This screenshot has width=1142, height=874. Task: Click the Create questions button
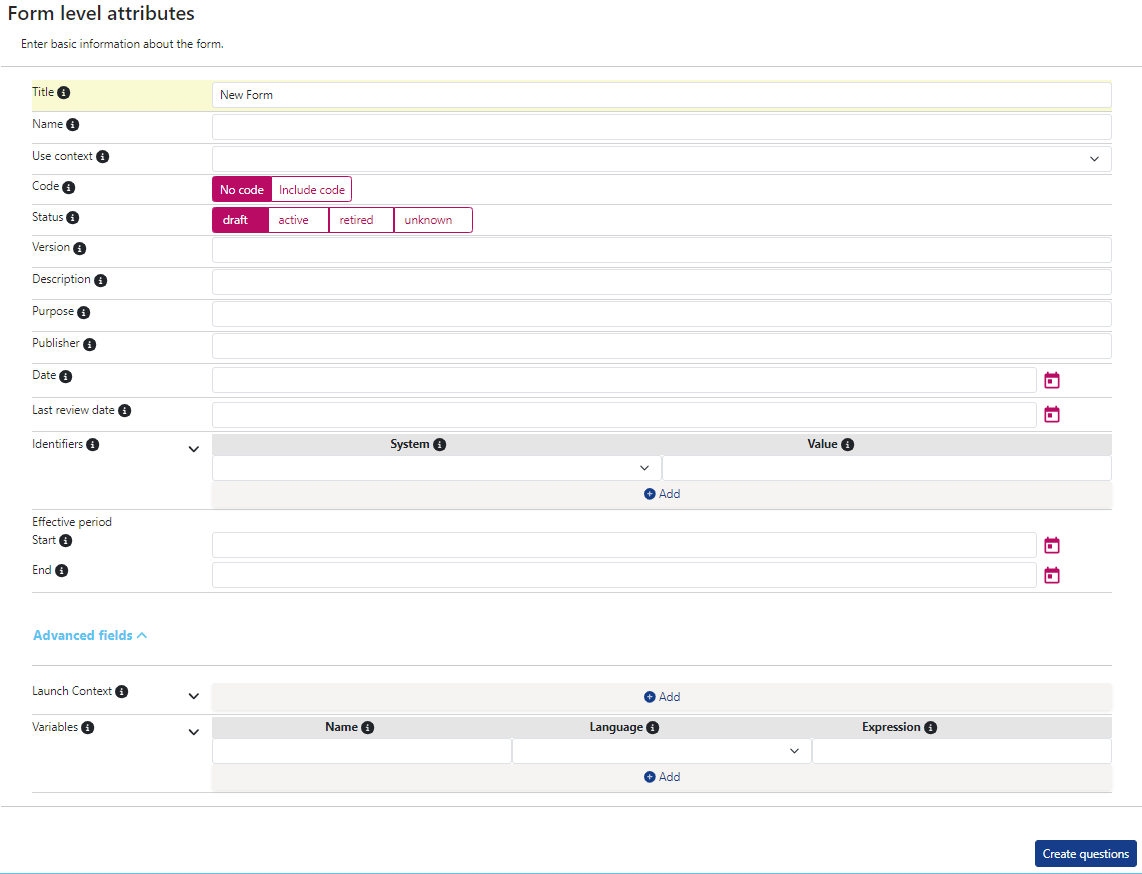coord(1085,853)
